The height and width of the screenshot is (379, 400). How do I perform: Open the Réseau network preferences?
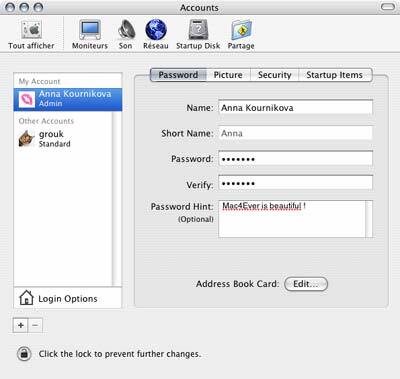[x=156, y=34]
